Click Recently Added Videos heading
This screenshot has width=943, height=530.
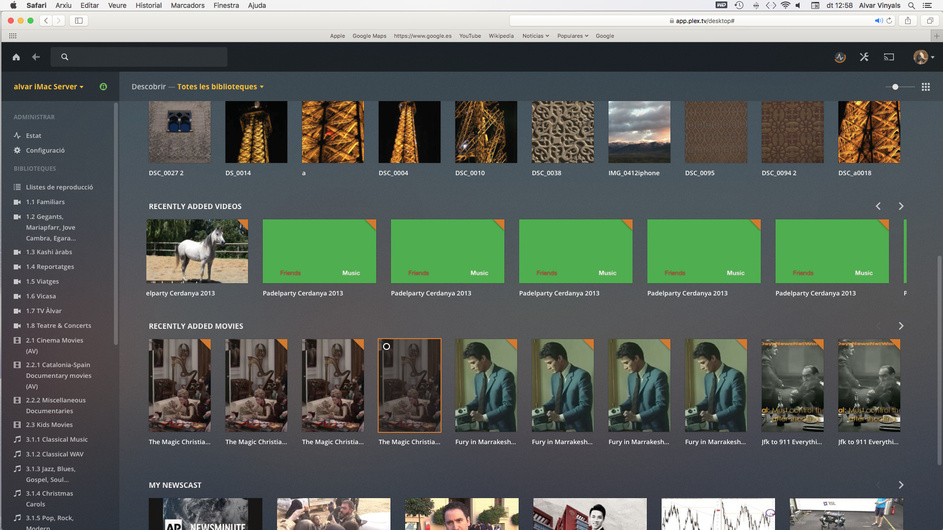(x=195, y=206)
